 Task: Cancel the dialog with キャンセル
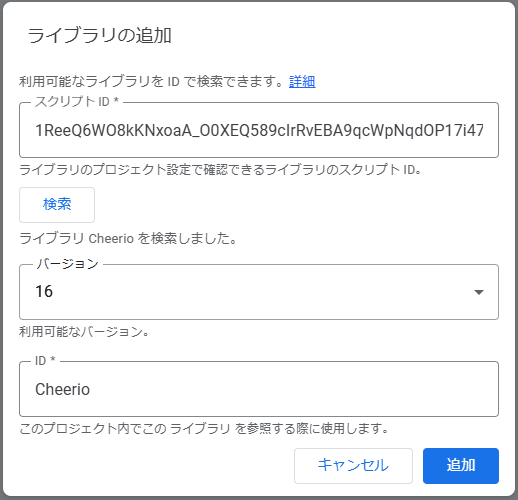tap(353, 465)
